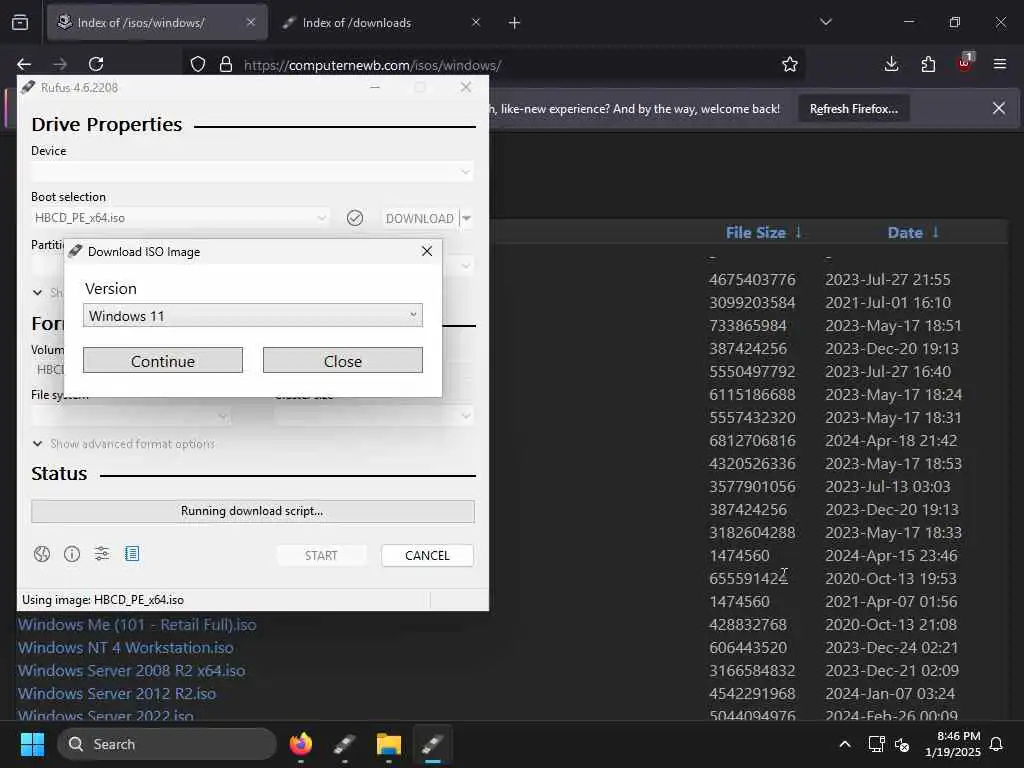
Task: List all tabs chevron in Firefox
Action: coord(826,22)
